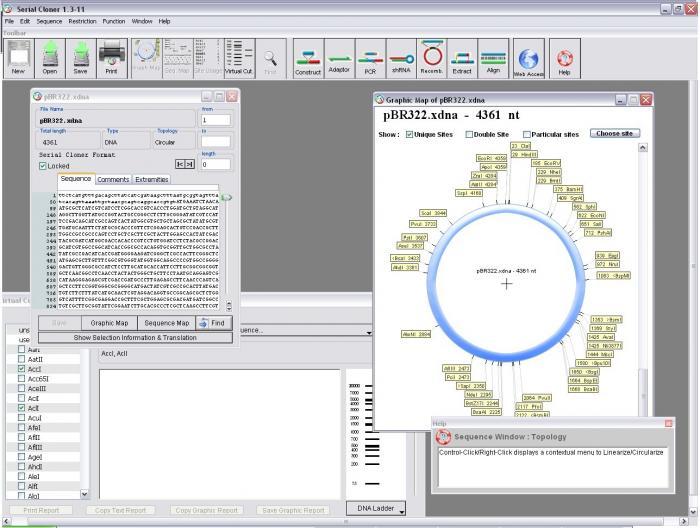The width and height of the screenshot is (700, 528).
Task: Click the green arrow beside sequence text
Action: coord(226,197)
